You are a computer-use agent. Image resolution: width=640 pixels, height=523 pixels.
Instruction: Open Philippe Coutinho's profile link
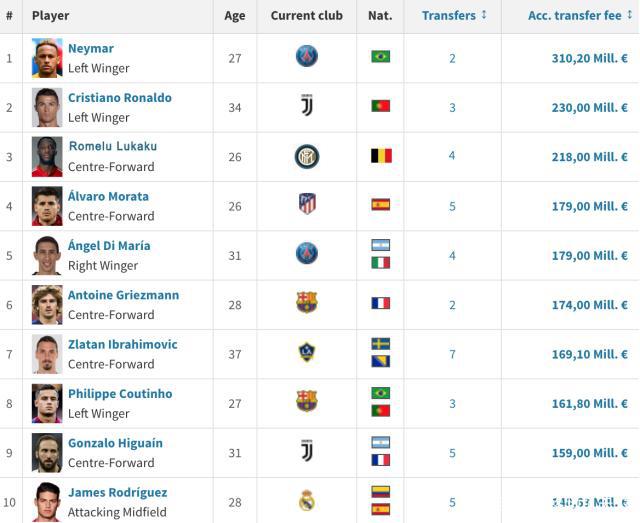(x=120, y=394)
